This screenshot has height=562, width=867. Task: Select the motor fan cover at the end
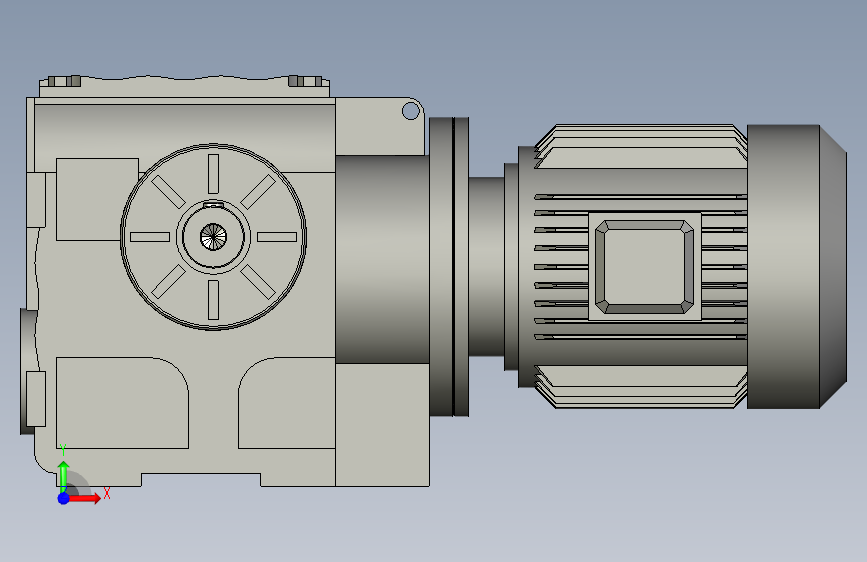797,267
